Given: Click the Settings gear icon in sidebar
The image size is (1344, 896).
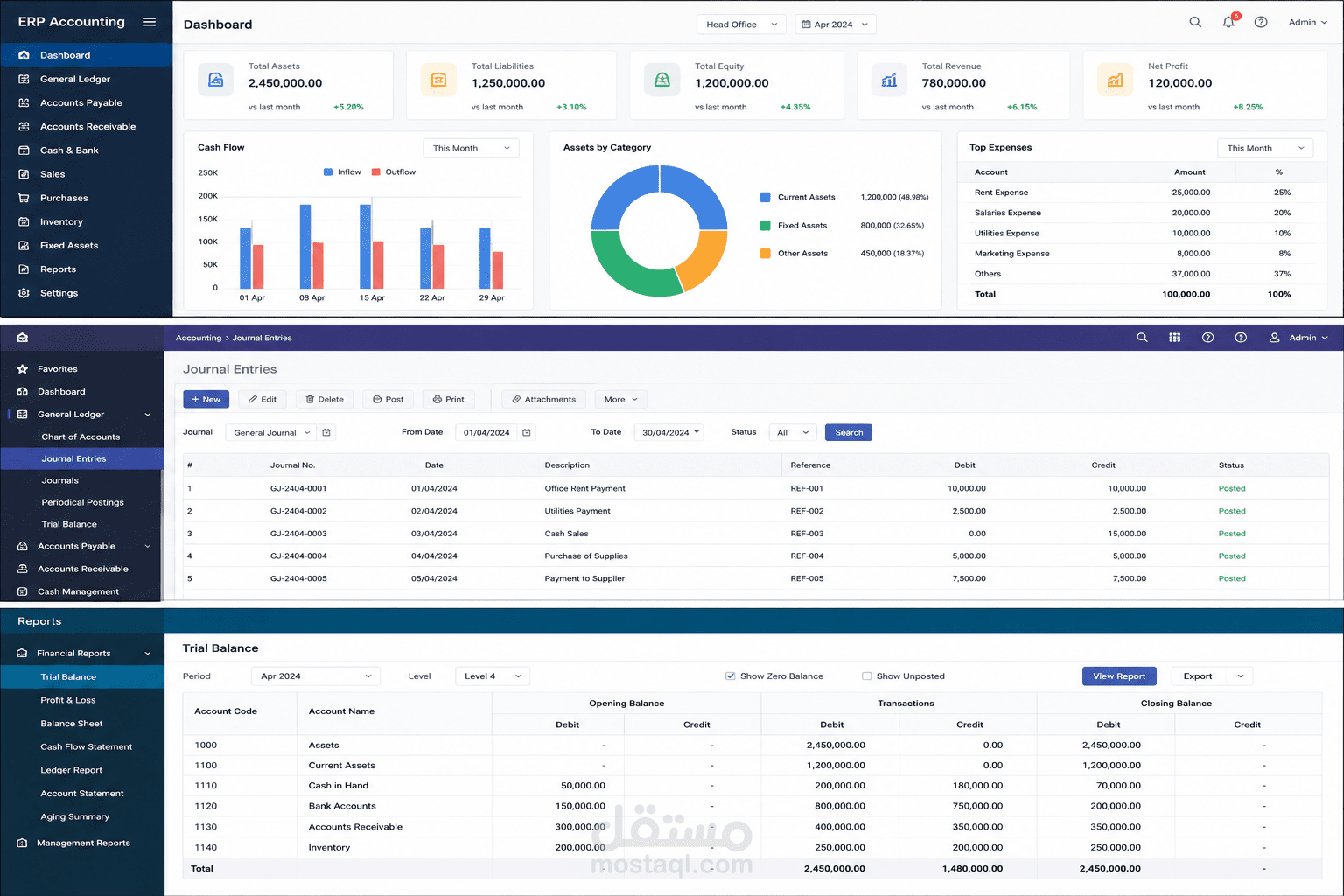Looking at the screenshot, I should 24,293.
